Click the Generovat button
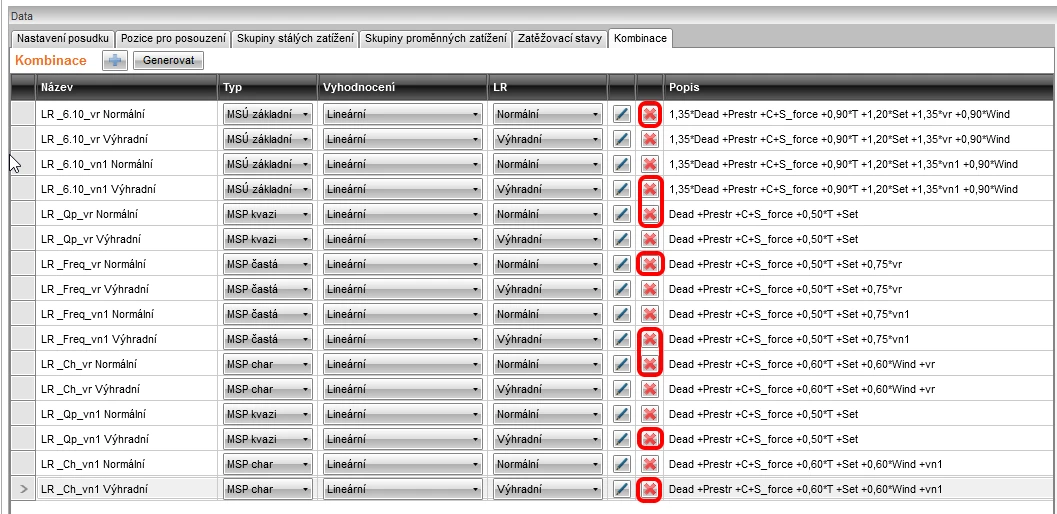Image resolution: width=1057 pixels, height=514 pixels. [169, 61]
